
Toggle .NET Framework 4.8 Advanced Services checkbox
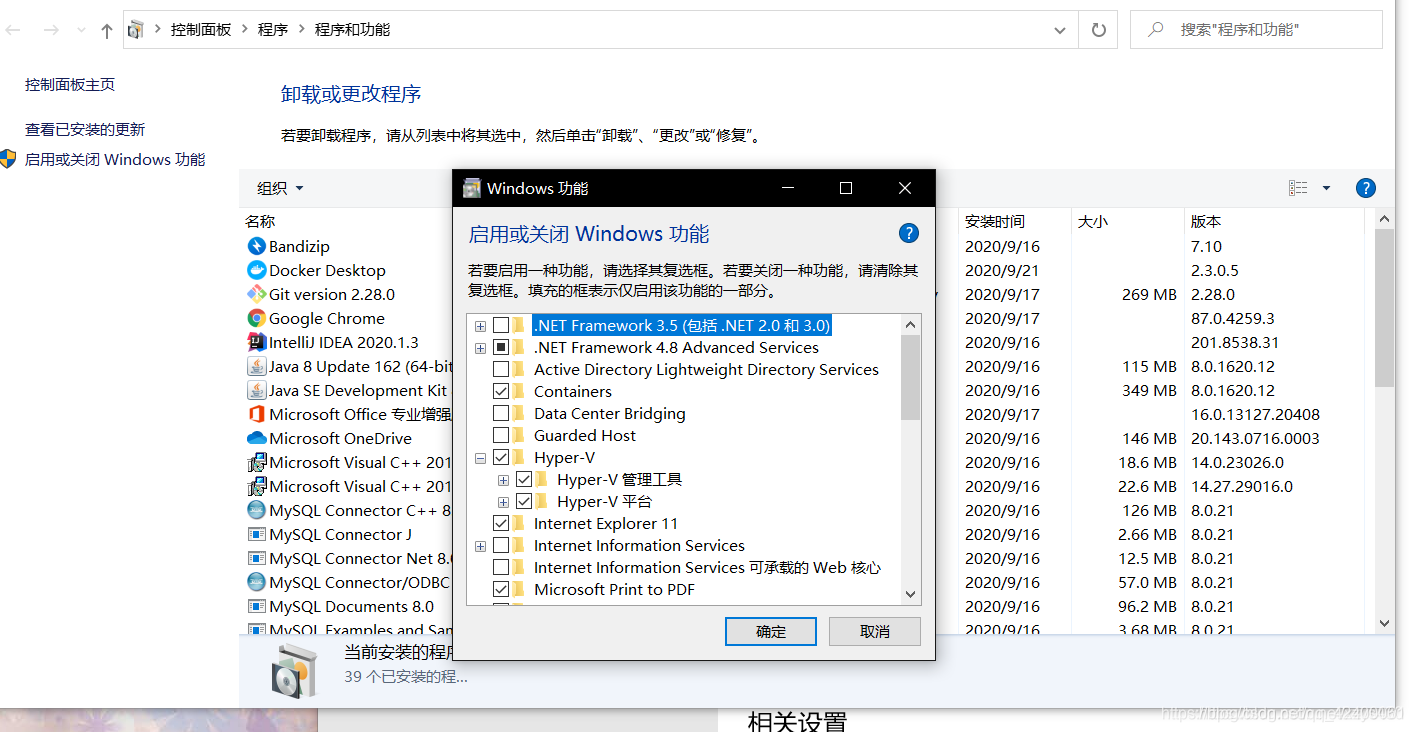501,348
